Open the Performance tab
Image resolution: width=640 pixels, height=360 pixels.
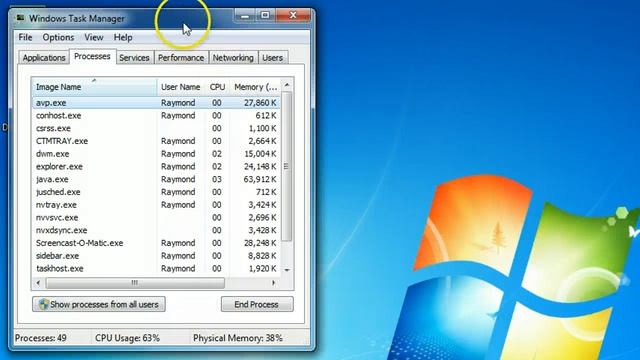181,58
